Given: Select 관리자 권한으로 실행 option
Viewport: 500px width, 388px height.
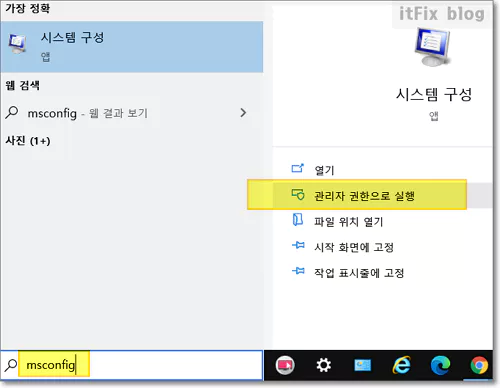Looking at the screenshot, I should tap(382, 195).
